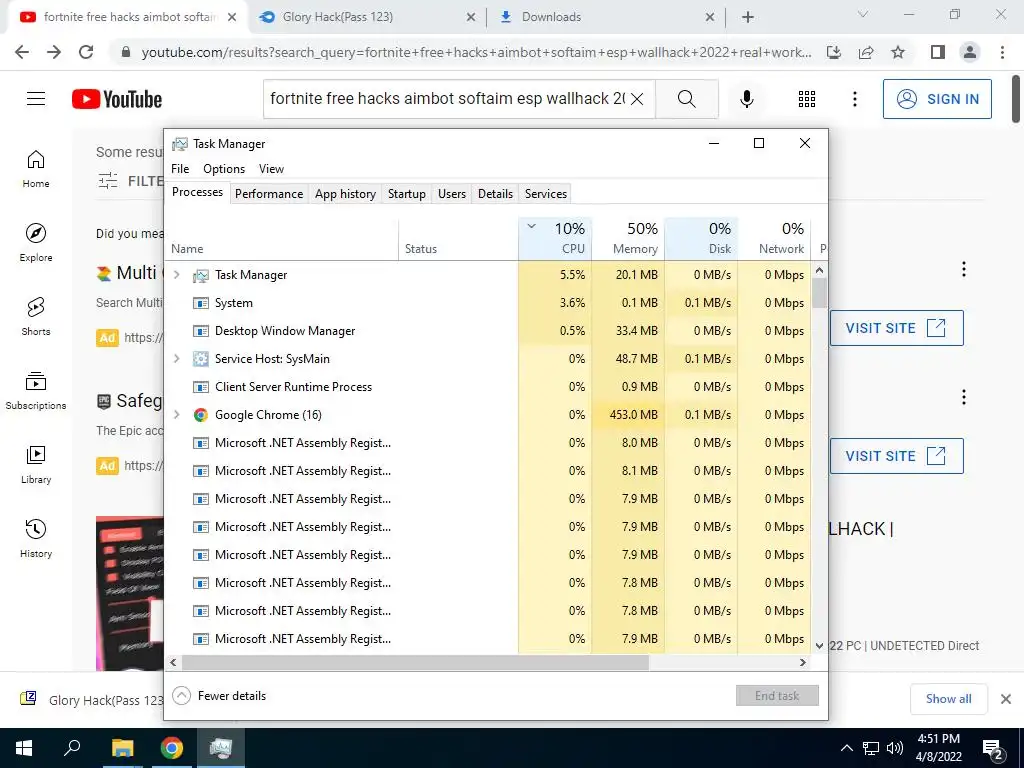Switch to Performance tab

pos(269,194)
